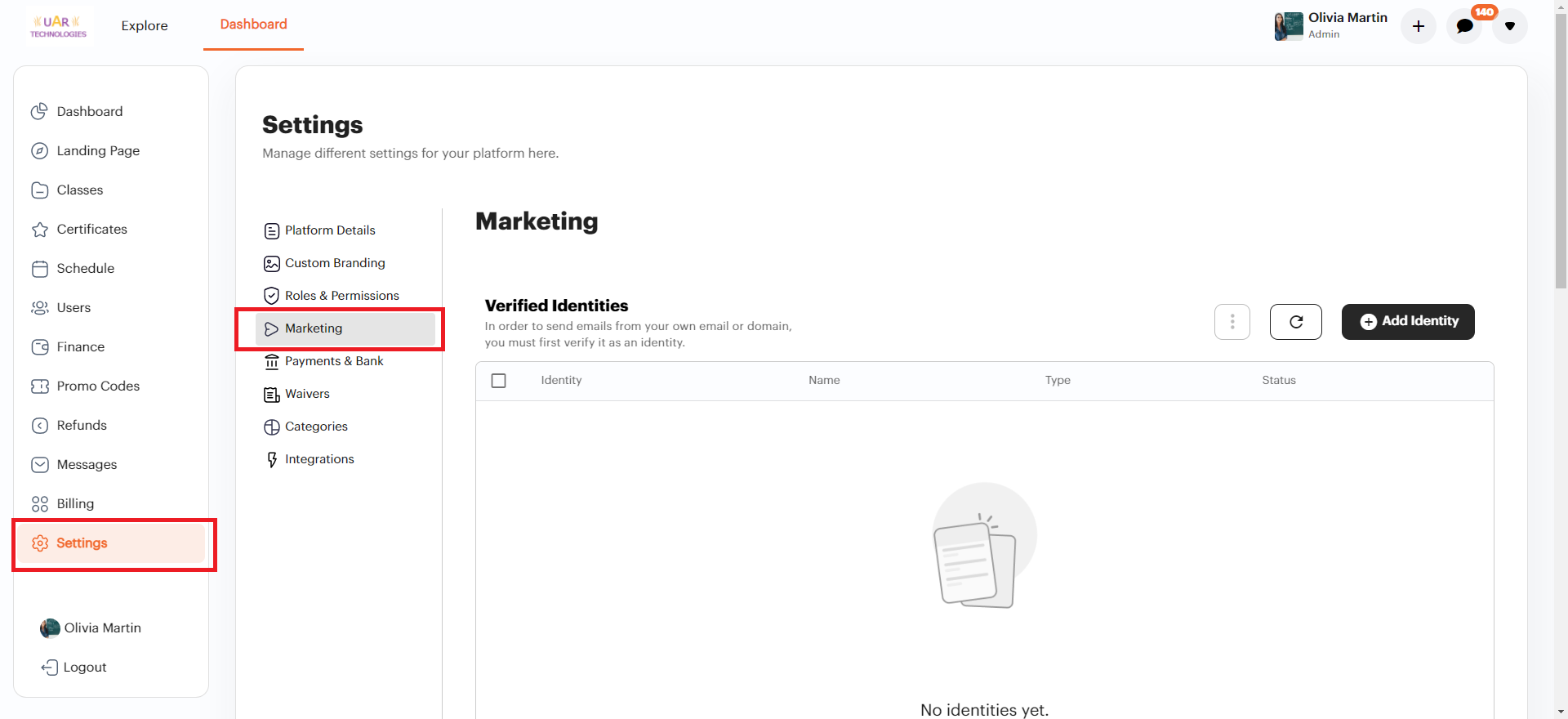Click the Waivers document icon
The height and width of the screenshot is (719, 1568).
(272, 394)
